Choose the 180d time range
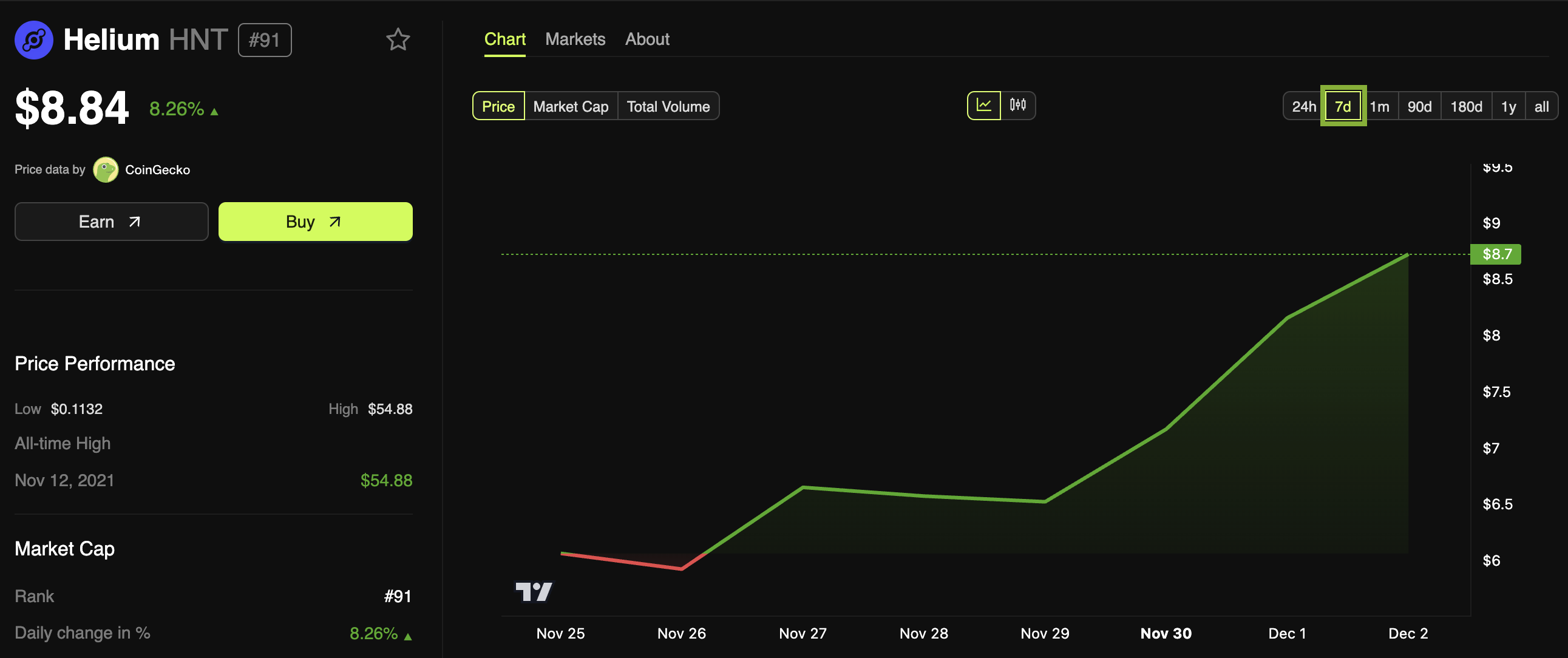 tap(1466, 106)
